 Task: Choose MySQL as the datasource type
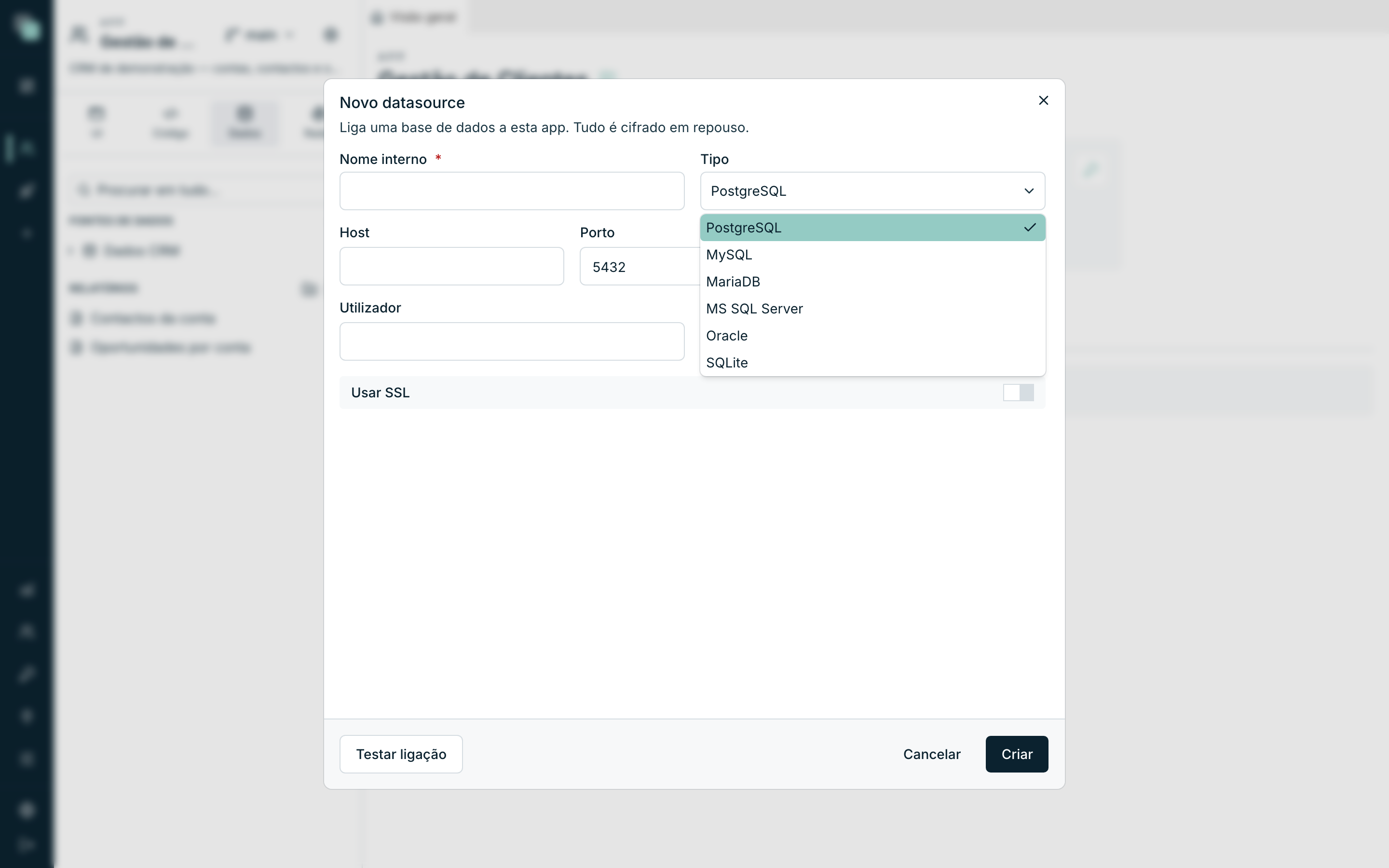(872, 255)
